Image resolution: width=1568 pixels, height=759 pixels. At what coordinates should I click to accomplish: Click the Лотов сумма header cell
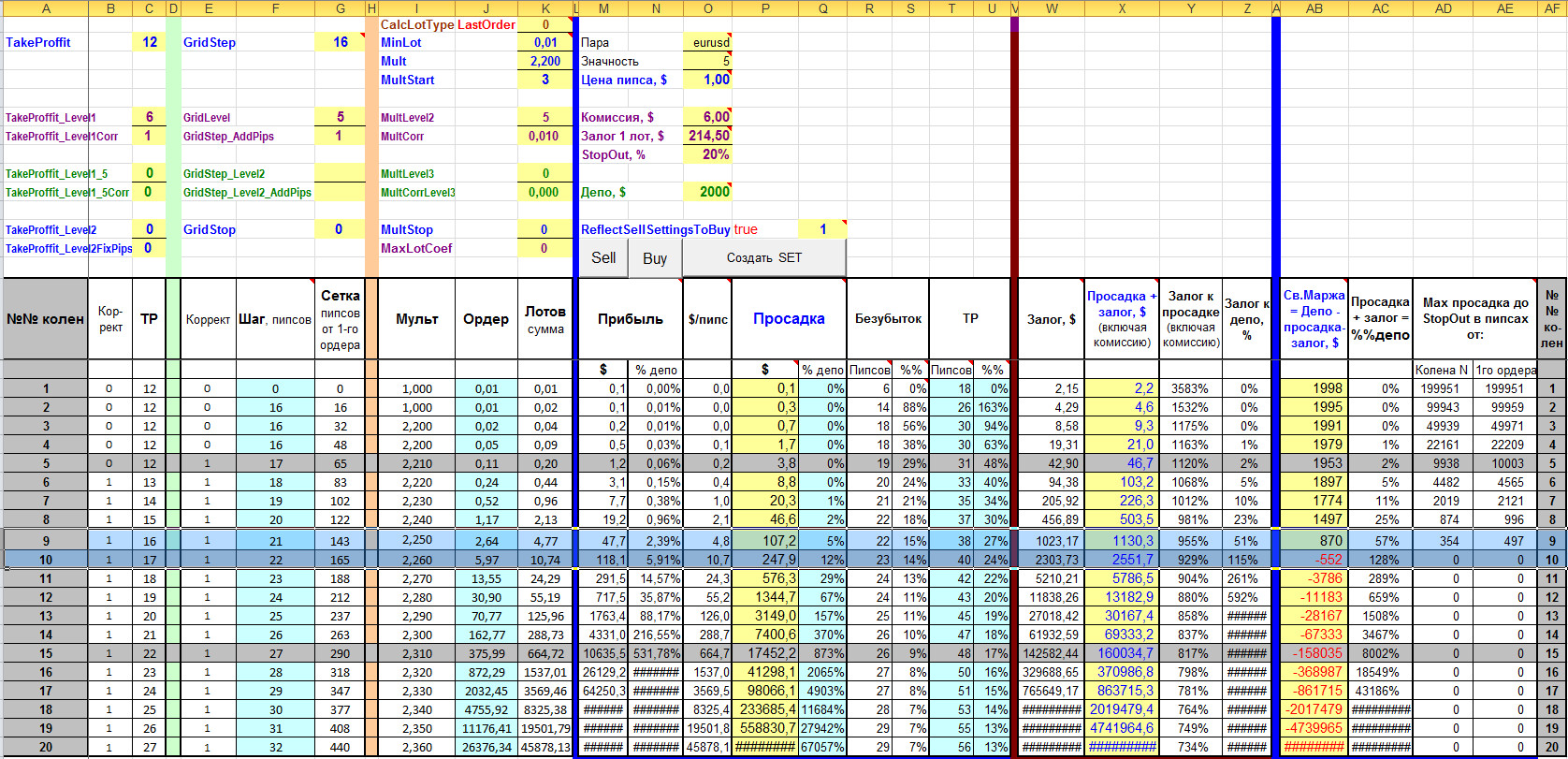click(545, 318)
